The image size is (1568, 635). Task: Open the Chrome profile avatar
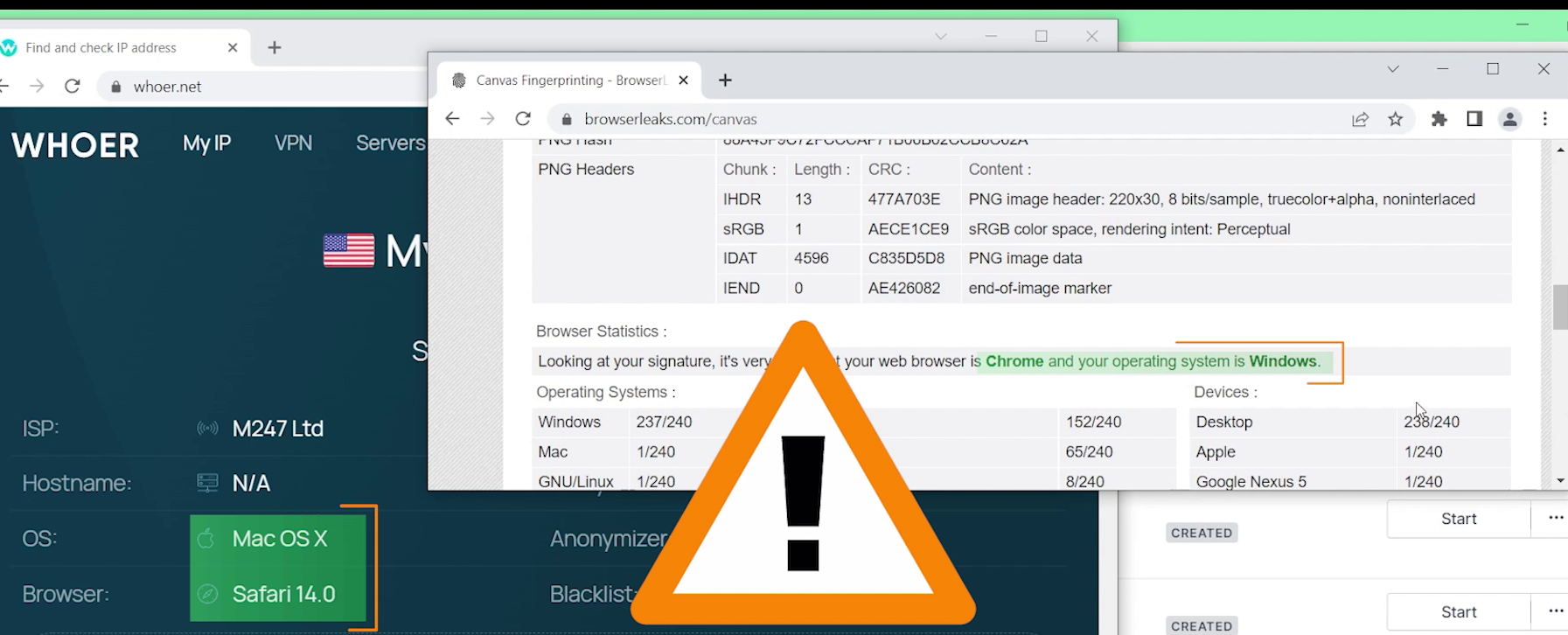[x=1510, y=119]
